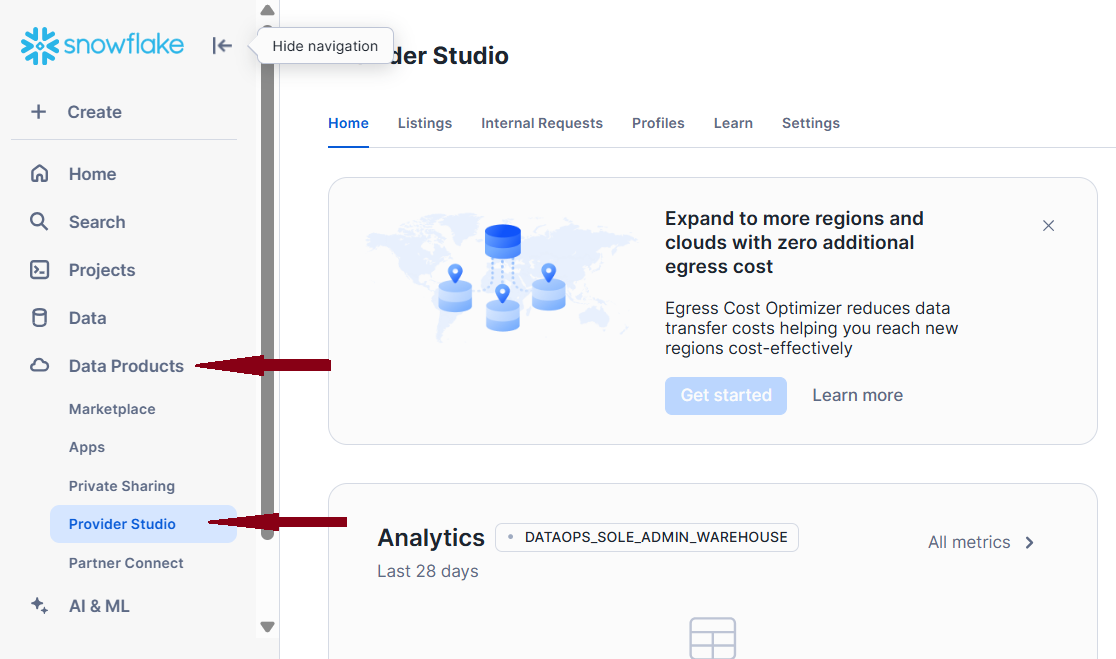Switch to the Listings tab
The width and height of the screenshot is (1116, 659).
point(424,123)
